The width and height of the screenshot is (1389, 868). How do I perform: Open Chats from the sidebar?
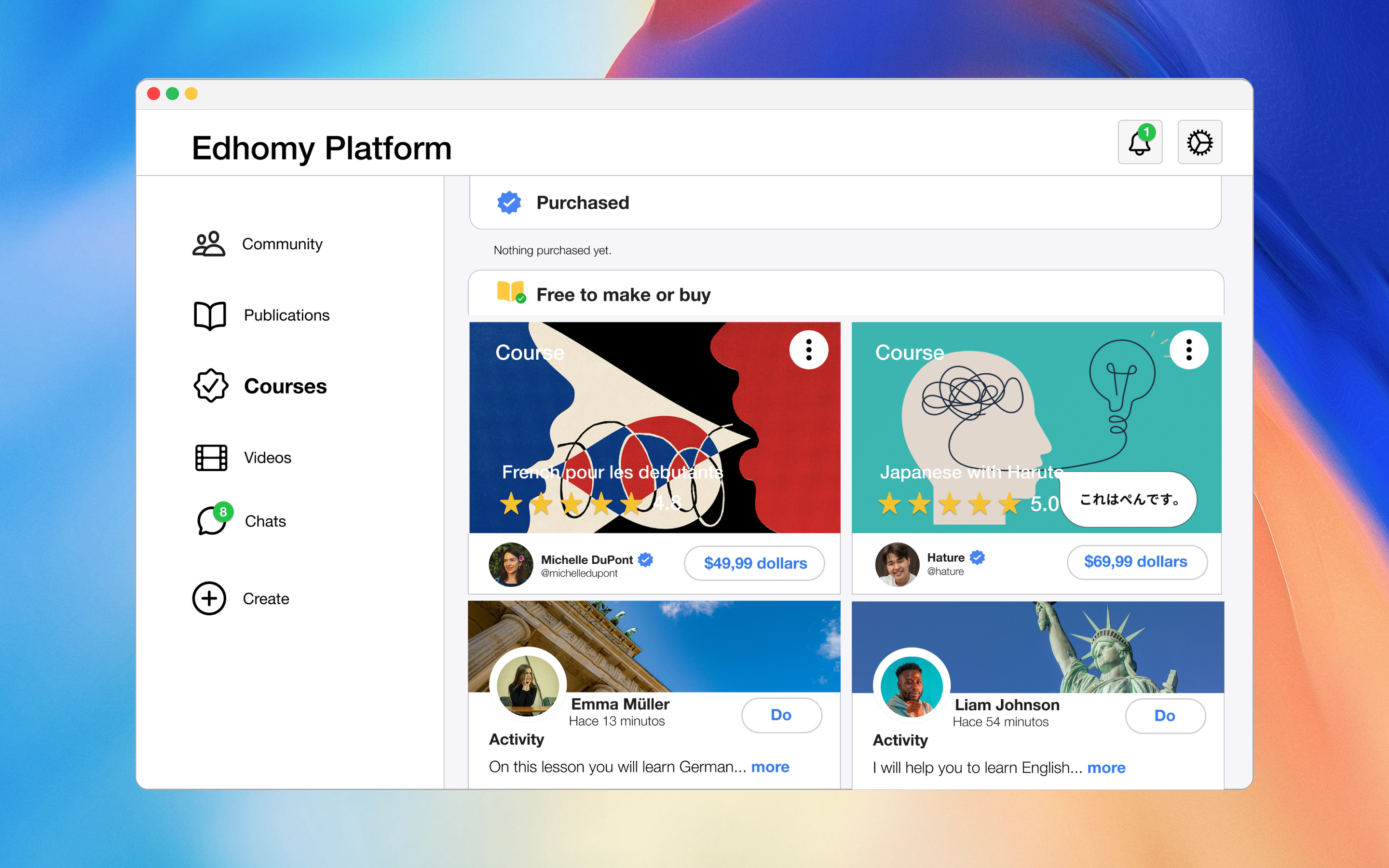[x=241, y=519]
